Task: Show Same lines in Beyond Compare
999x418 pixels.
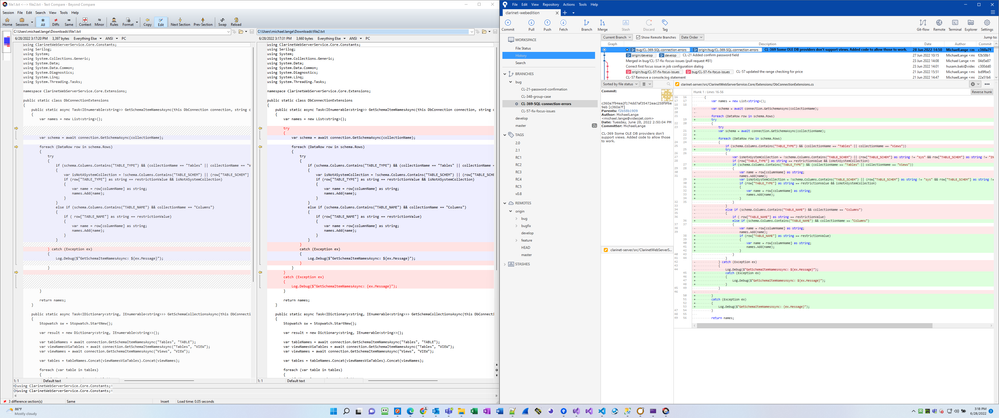Action: point(68,22)
